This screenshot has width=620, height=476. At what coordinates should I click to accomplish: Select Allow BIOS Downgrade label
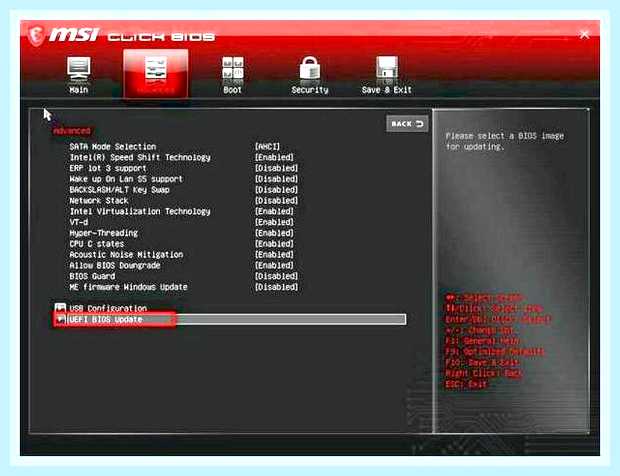(115, 265)
